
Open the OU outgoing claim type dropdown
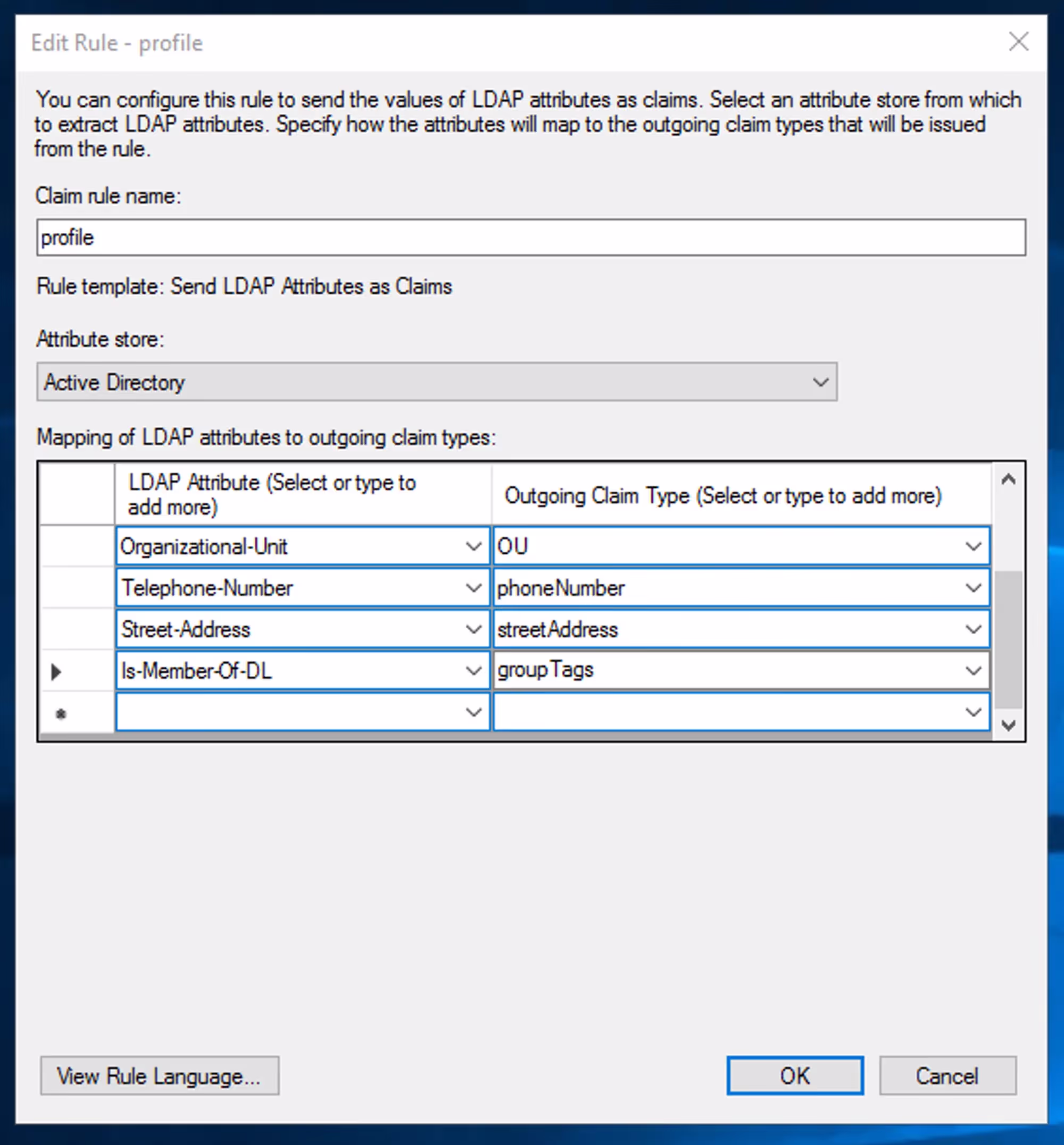(973, 546)
